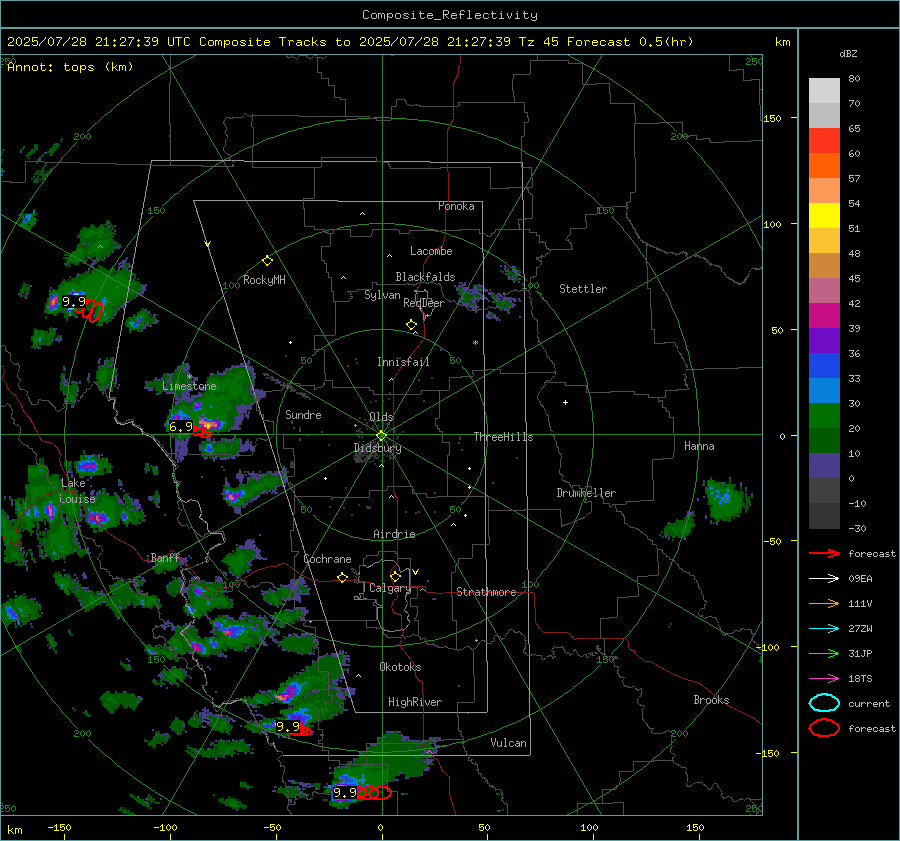The height and width of the screenshot is (841, 900).
Task: Click the red forecast arrow in legend
Action: (824, 553)
